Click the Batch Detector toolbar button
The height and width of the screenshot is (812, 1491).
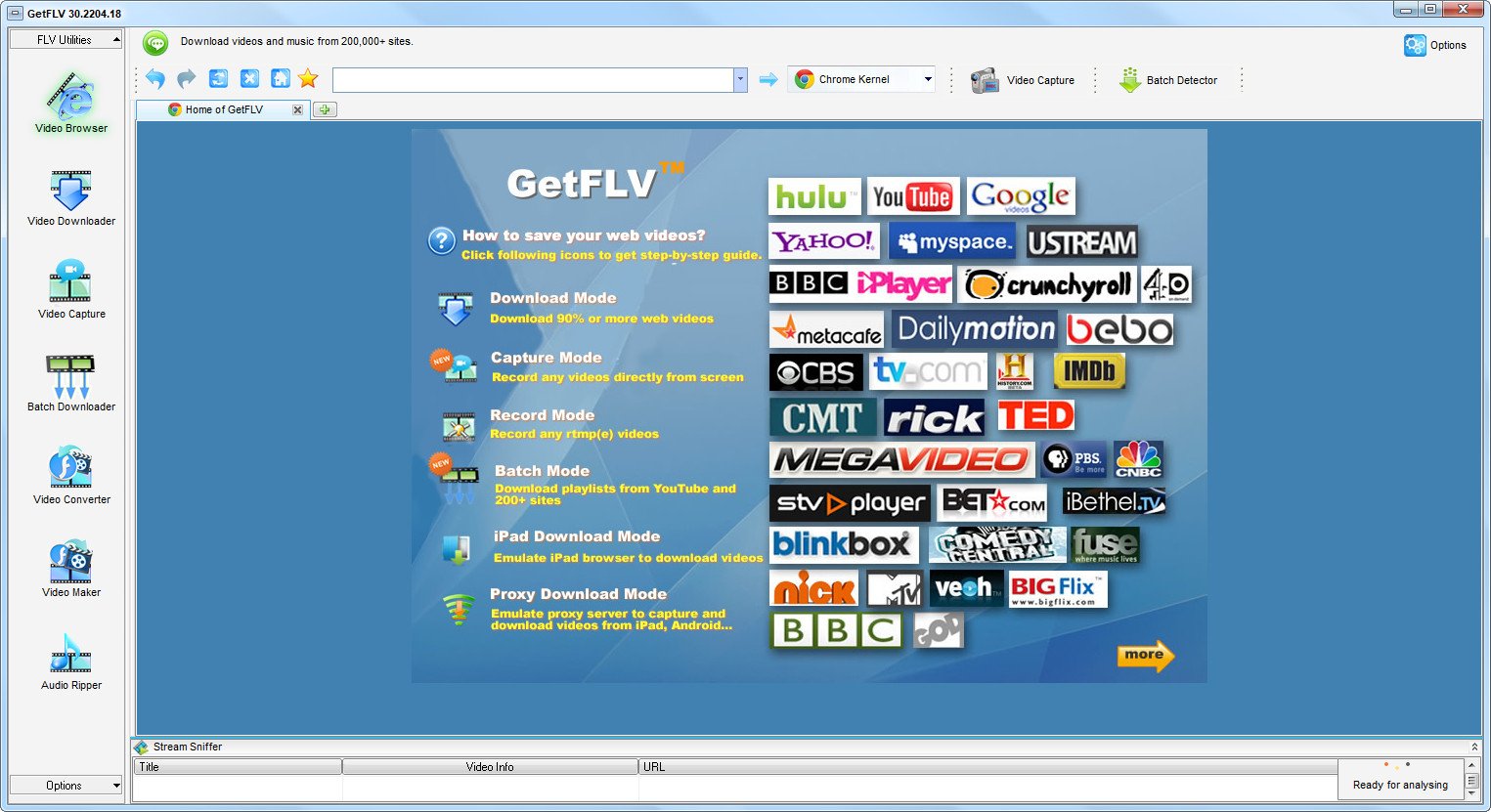click(x=1168, y=80)
